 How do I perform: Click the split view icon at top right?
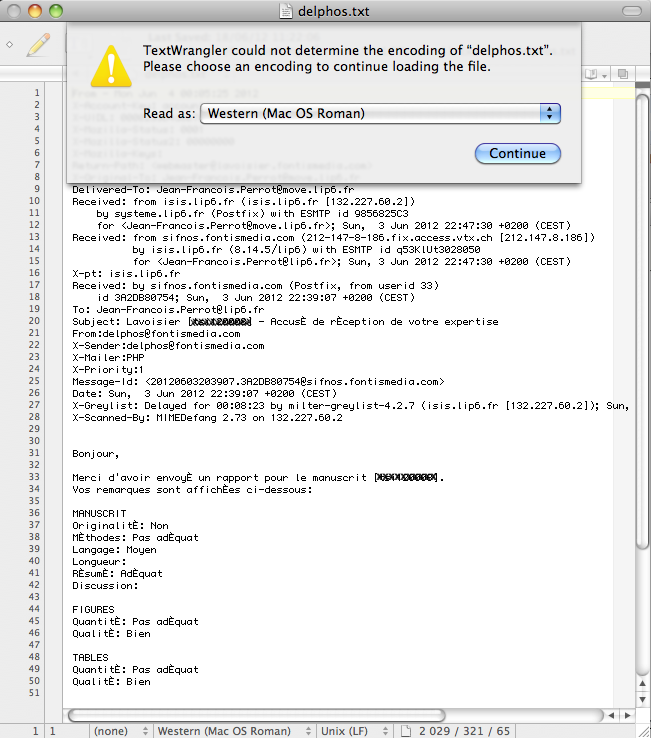623,75
